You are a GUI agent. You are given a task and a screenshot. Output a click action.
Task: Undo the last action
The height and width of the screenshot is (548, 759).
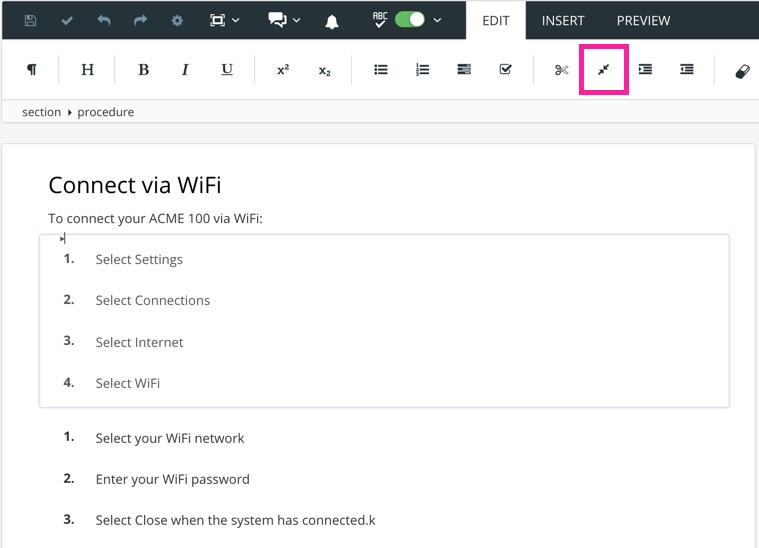tap(104, 20)
